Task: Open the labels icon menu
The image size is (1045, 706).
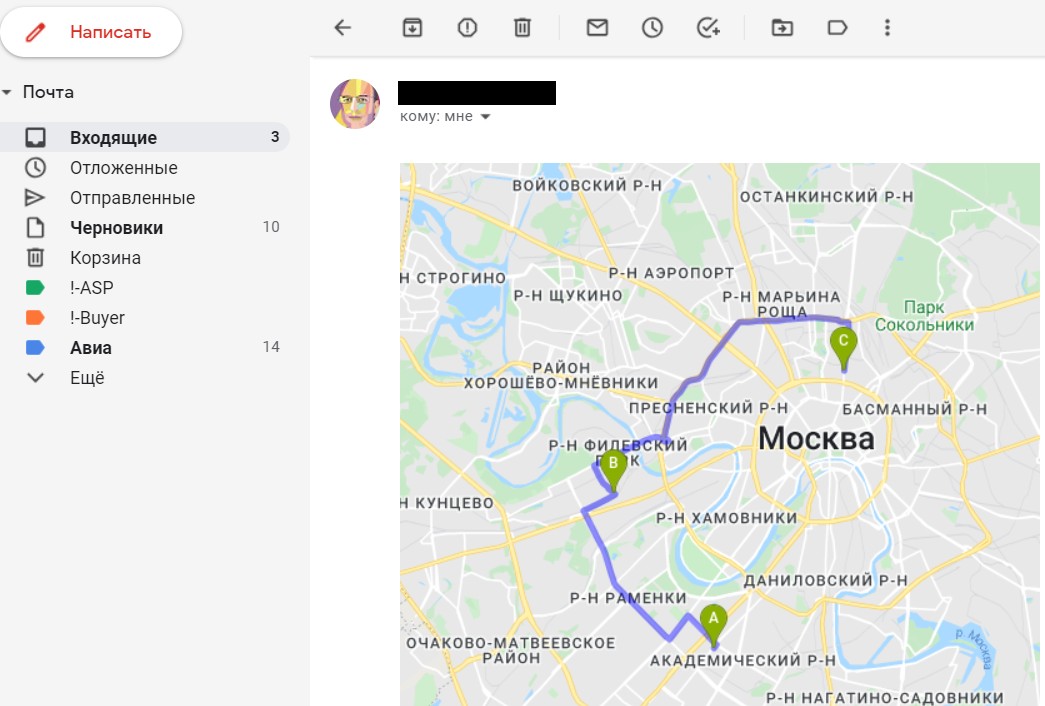Action: pos(837,28)
